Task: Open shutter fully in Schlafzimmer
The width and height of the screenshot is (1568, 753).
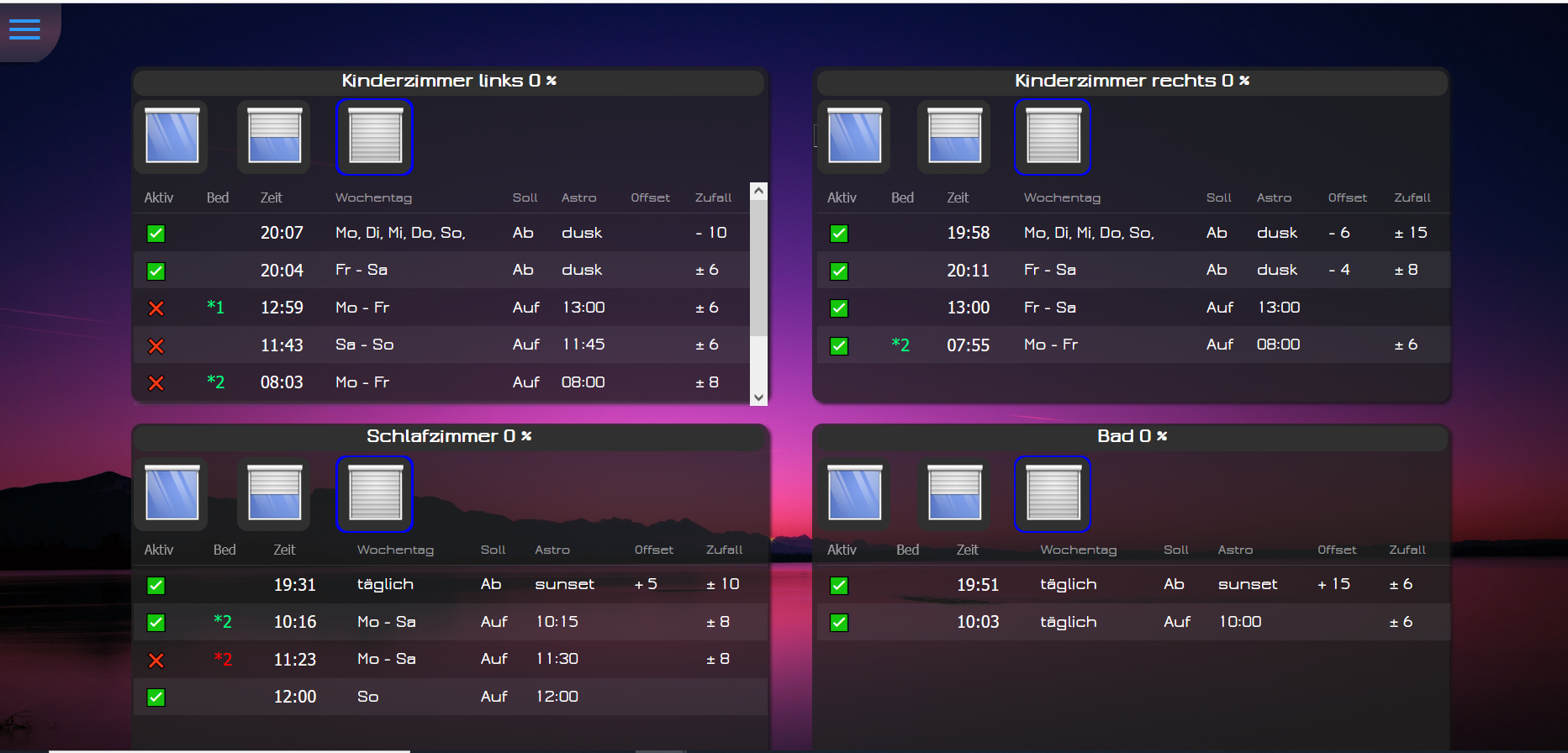Action: point(172,493)
